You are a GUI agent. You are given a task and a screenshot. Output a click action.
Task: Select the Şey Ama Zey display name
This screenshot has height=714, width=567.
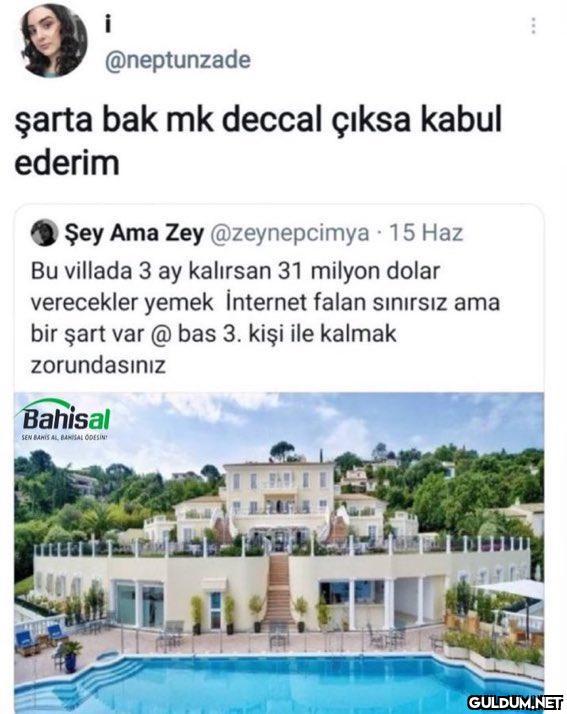(x=134, y=233)
